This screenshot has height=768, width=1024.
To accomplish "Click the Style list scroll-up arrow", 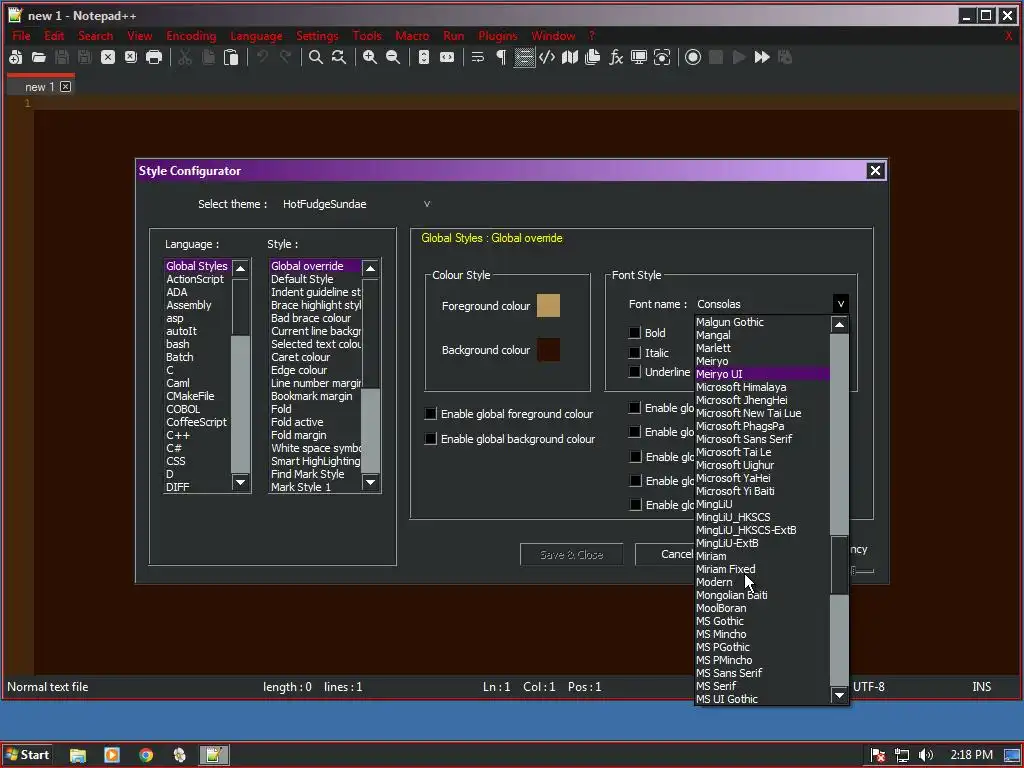I will [370, 268].
